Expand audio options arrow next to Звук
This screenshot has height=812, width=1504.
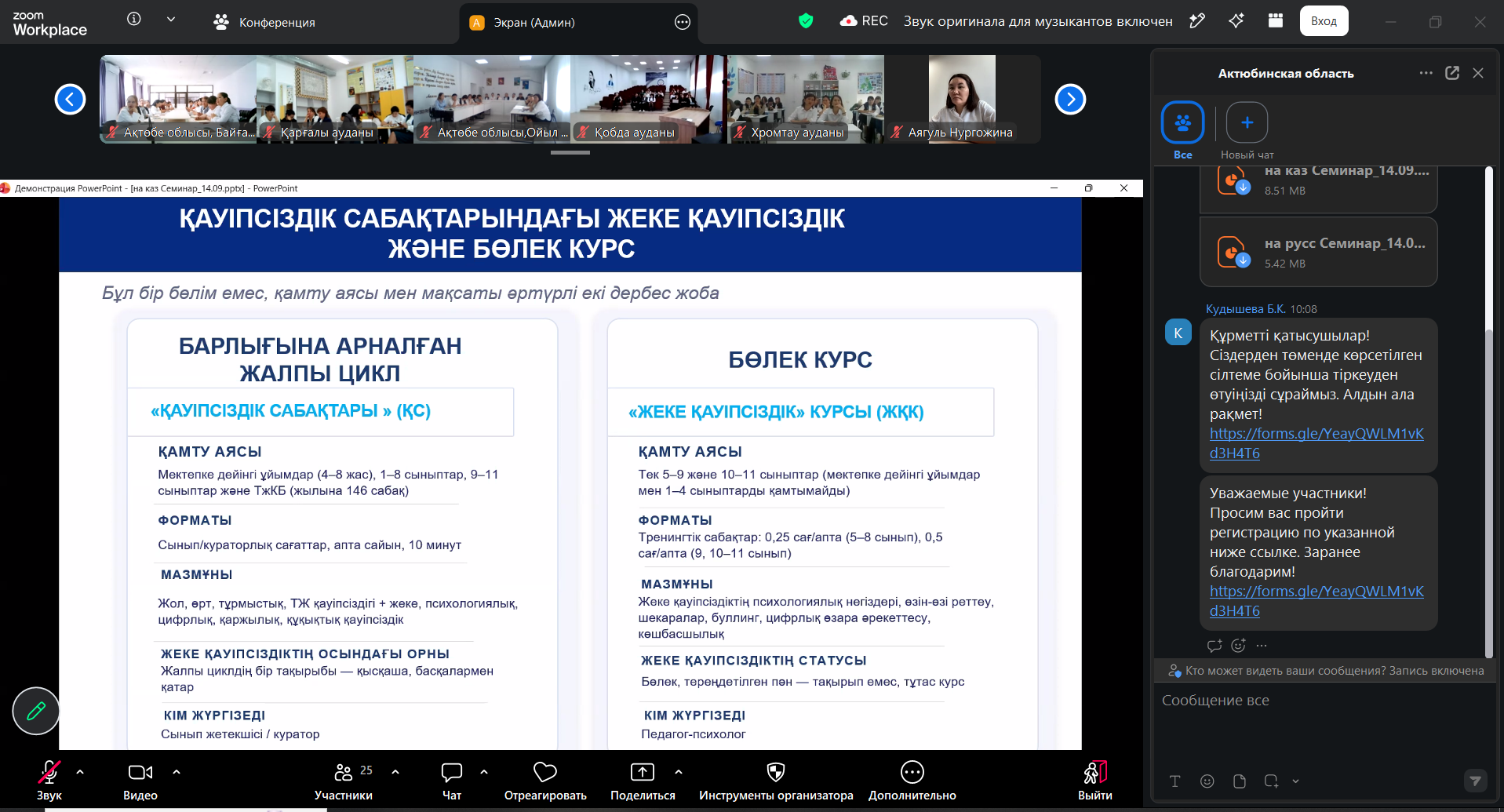coord(80,772)
